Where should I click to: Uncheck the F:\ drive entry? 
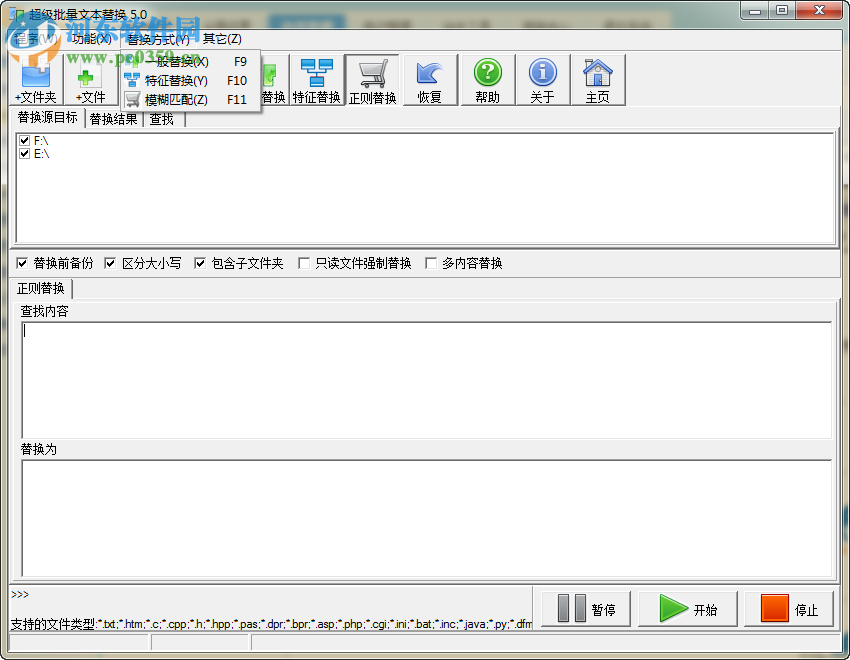coord(23,141)
